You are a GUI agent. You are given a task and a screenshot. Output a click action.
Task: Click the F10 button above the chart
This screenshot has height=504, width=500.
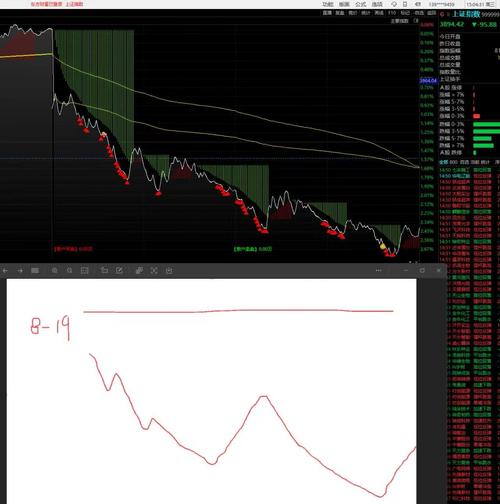click(392, 13)
